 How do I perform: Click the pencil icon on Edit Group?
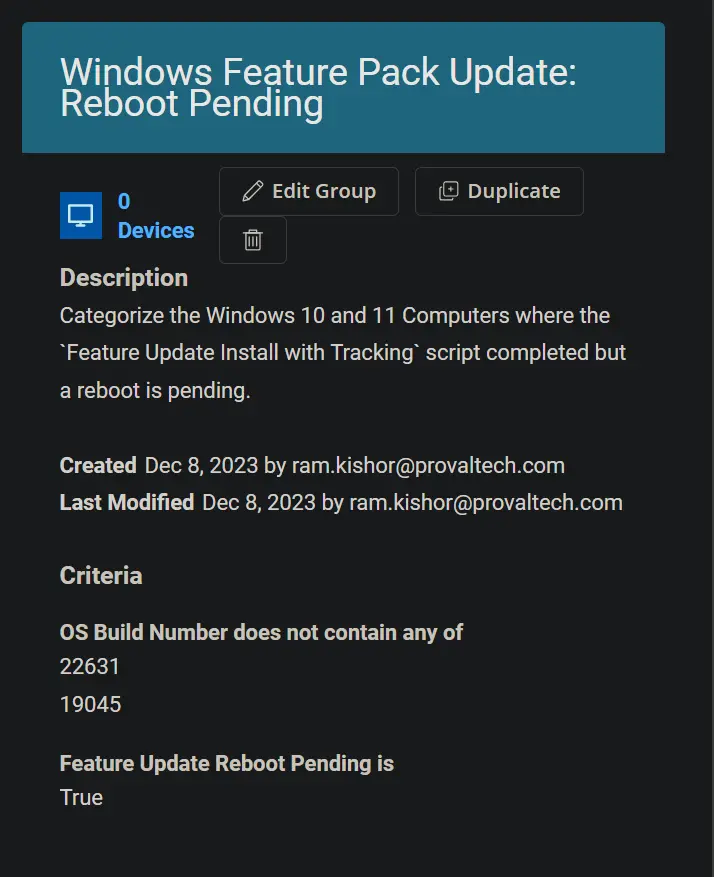click(252, 191)
